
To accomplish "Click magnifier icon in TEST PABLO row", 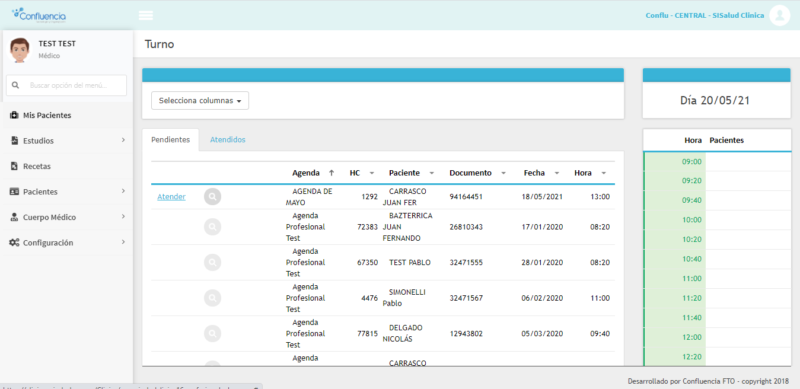I will click(213, 262).
